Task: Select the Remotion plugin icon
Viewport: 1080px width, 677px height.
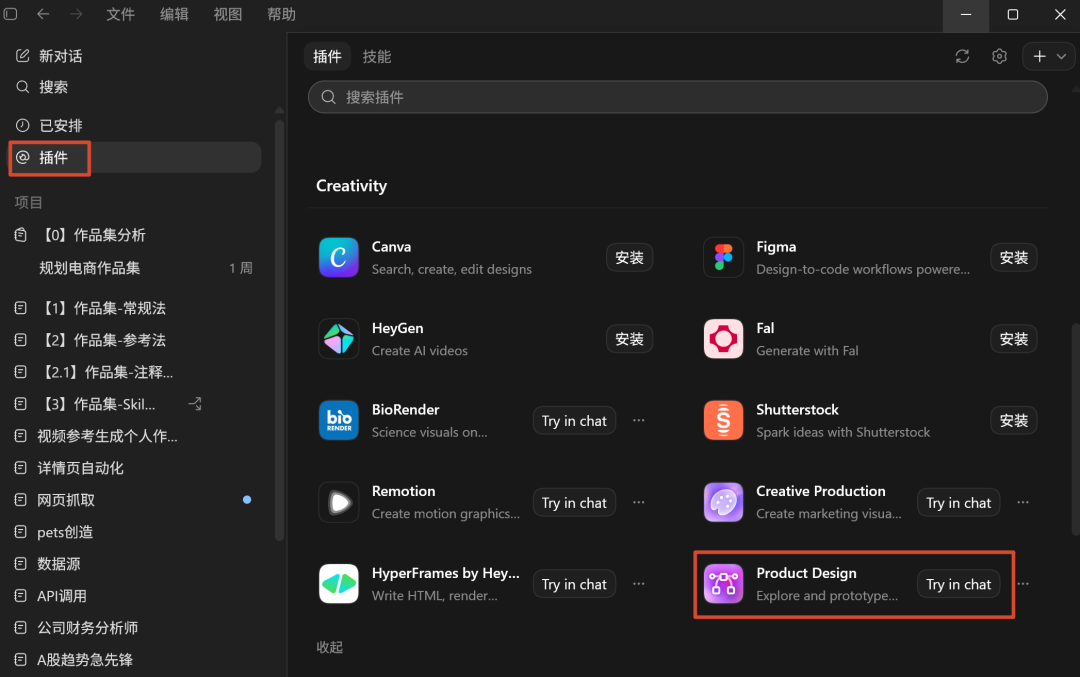Action: [x=338, y=502]
